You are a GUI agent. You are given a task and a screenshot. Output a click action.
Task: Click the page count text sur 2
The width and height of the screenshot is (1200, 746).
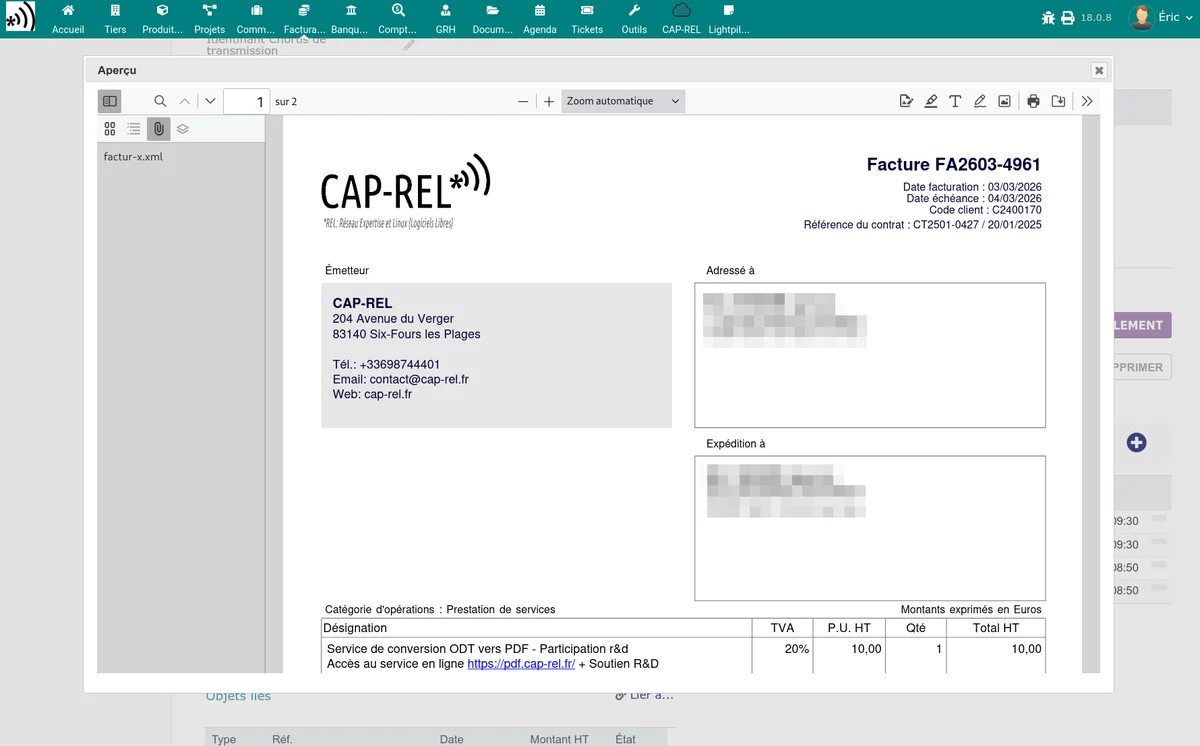pyautogui.click(x=286, y=101)
